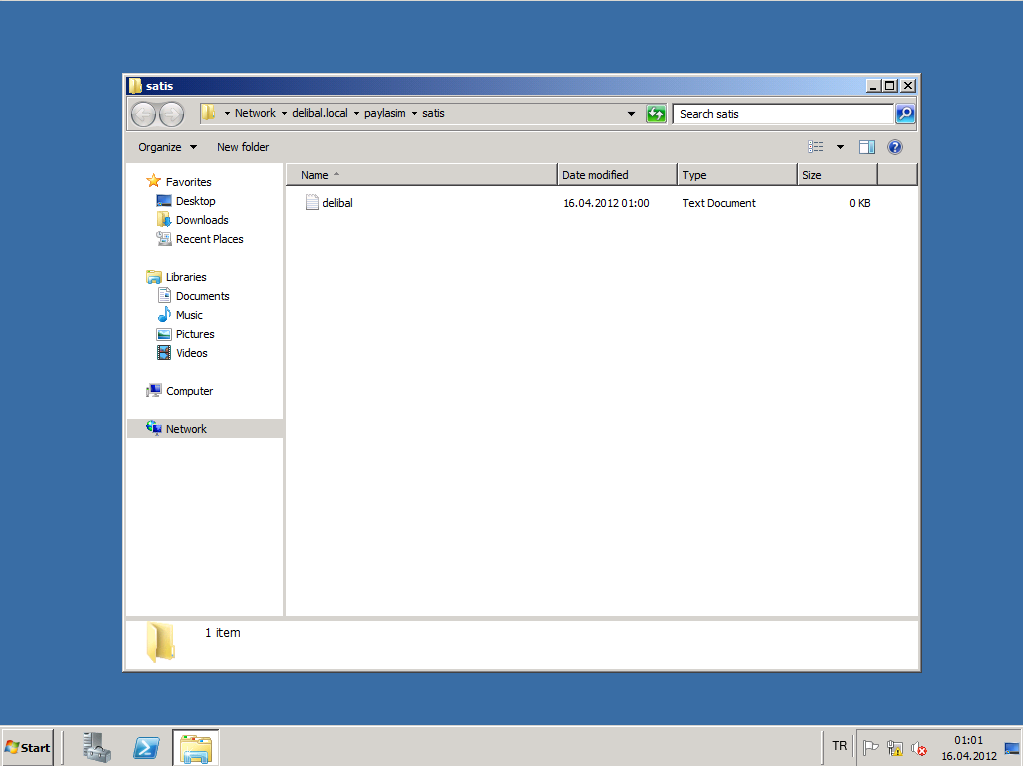Click the Forward navigation arrow button
Screen dimensions: 1023x766
[x=171, y=114]
